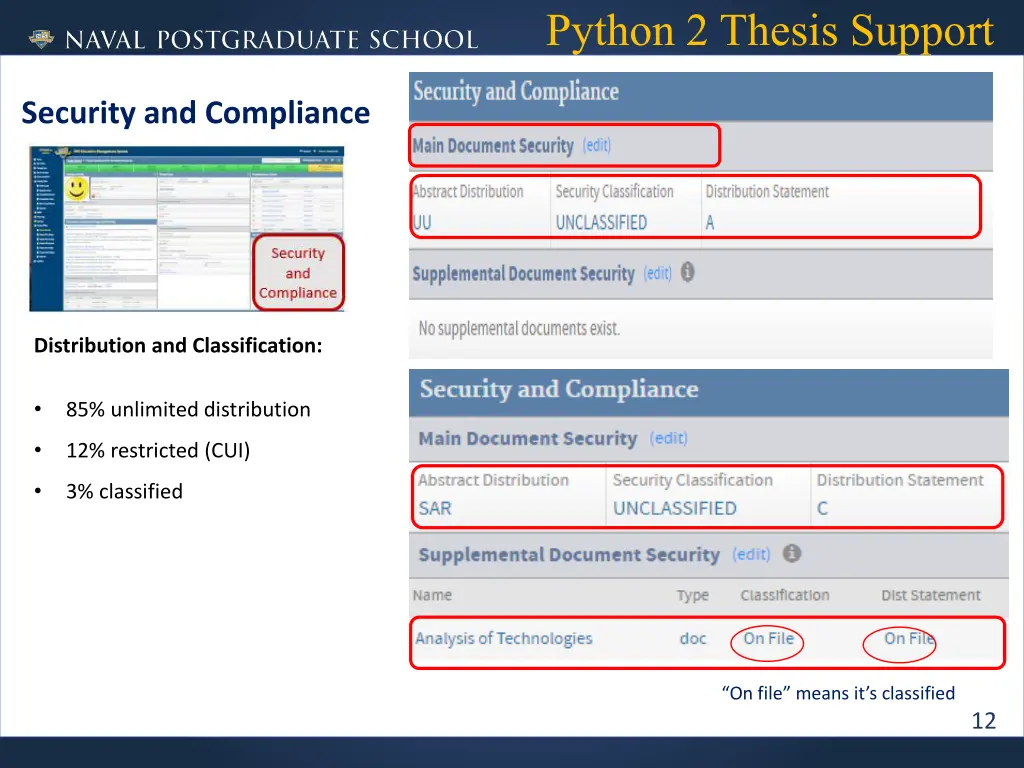This screenshot has width=1024, height=768.
Task: Click the lower 'Abstract Distribution' label
Action: coord(493,480)
